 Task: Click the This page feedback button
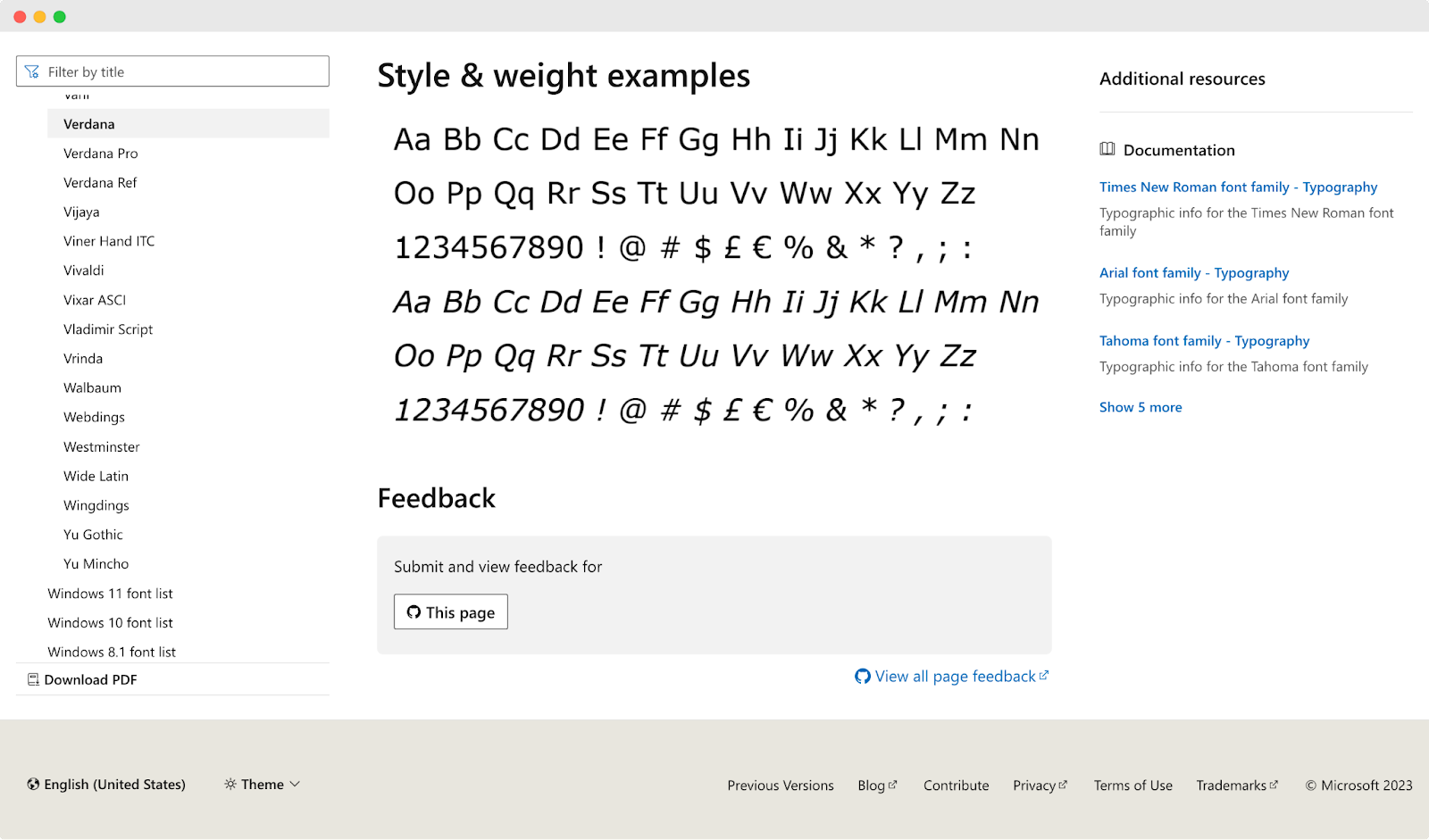pos(451,611)
